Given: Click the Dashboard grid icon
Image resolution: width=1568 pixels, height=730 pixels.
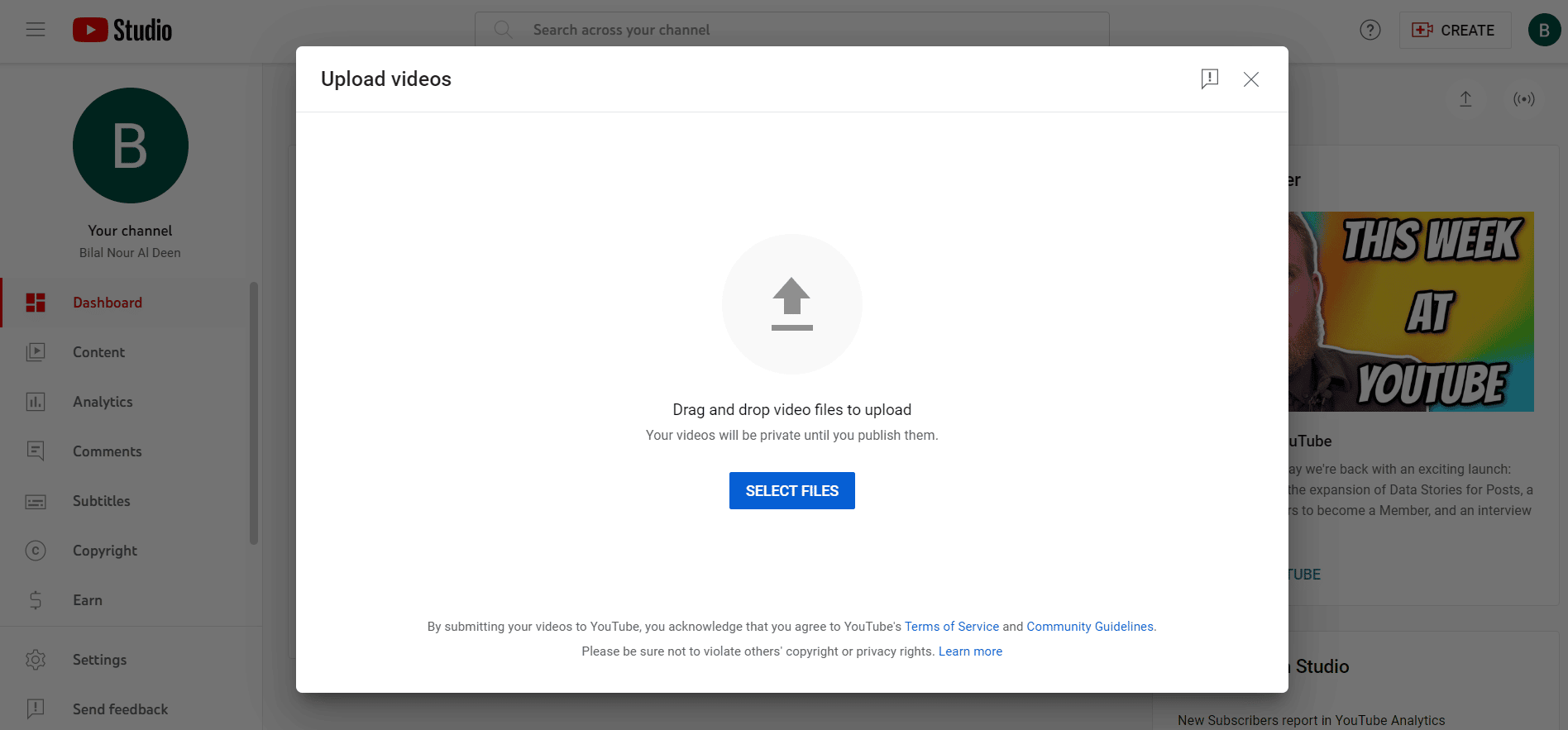Looking at the screenshot, I should pos(36,303).
